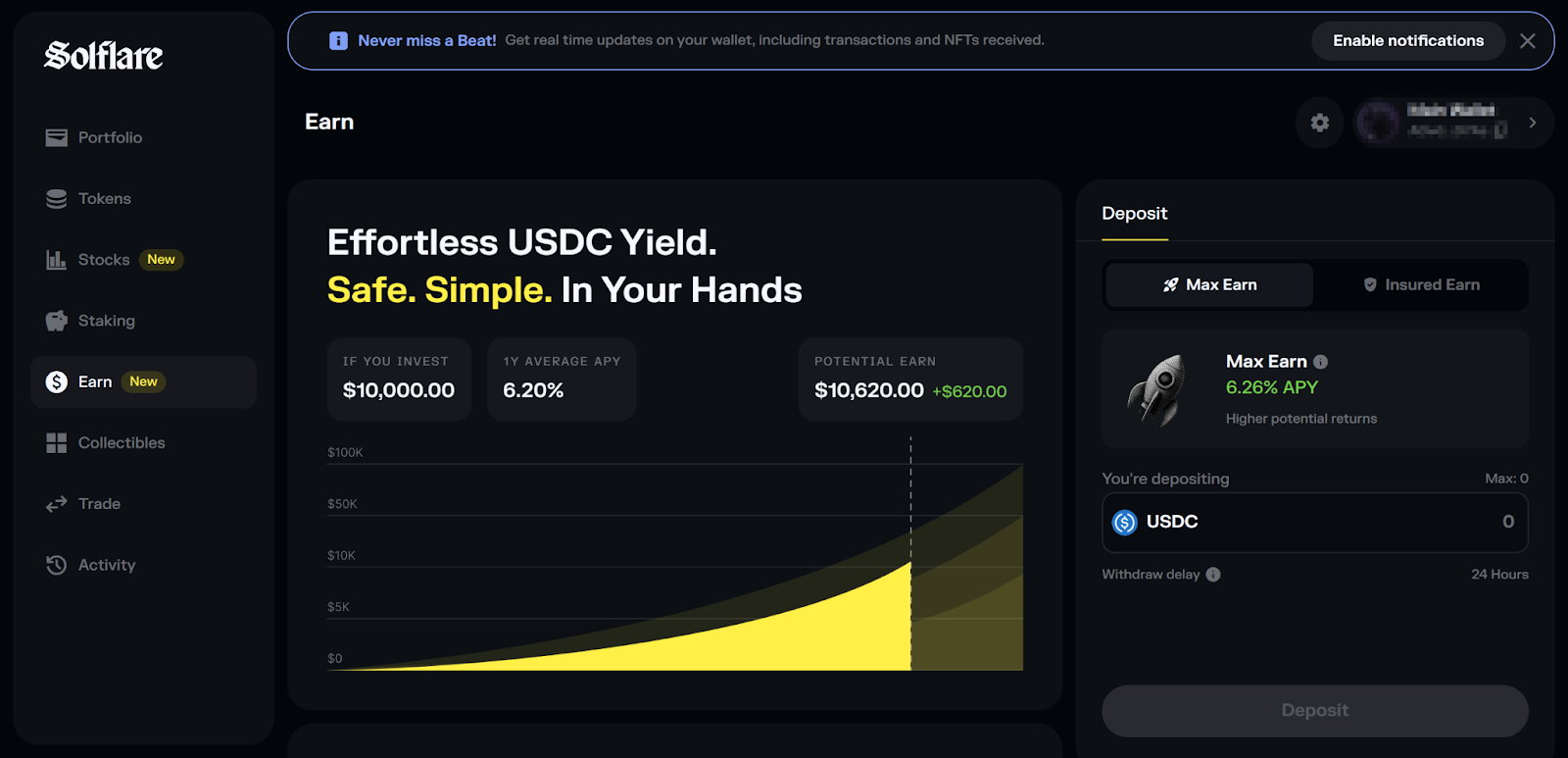
Task: Open the Stocks section marked New
Action: point(103,259)
